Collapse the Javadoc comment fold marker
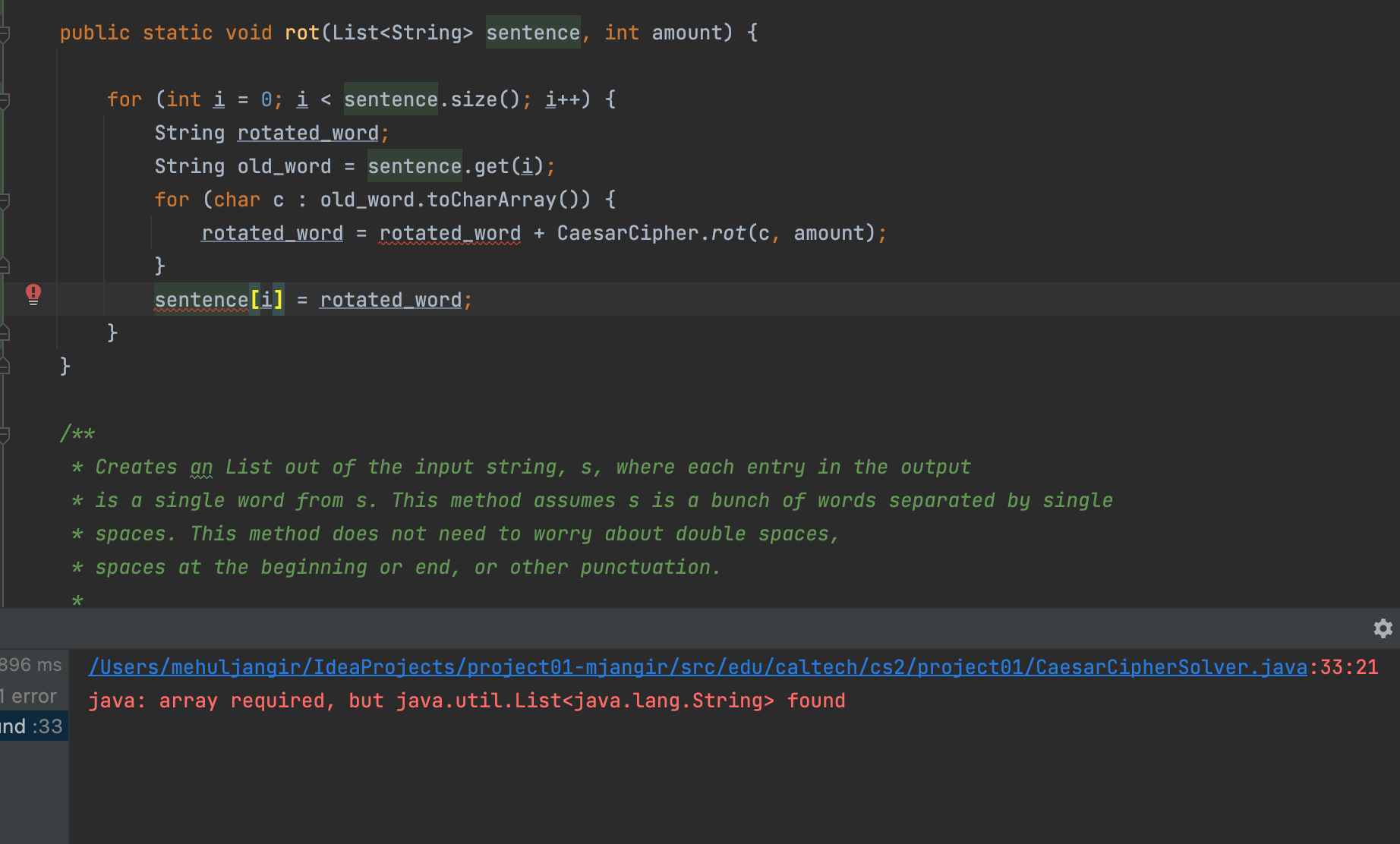The height and width of the screenshot is (844, 1400). click(5, 435)
